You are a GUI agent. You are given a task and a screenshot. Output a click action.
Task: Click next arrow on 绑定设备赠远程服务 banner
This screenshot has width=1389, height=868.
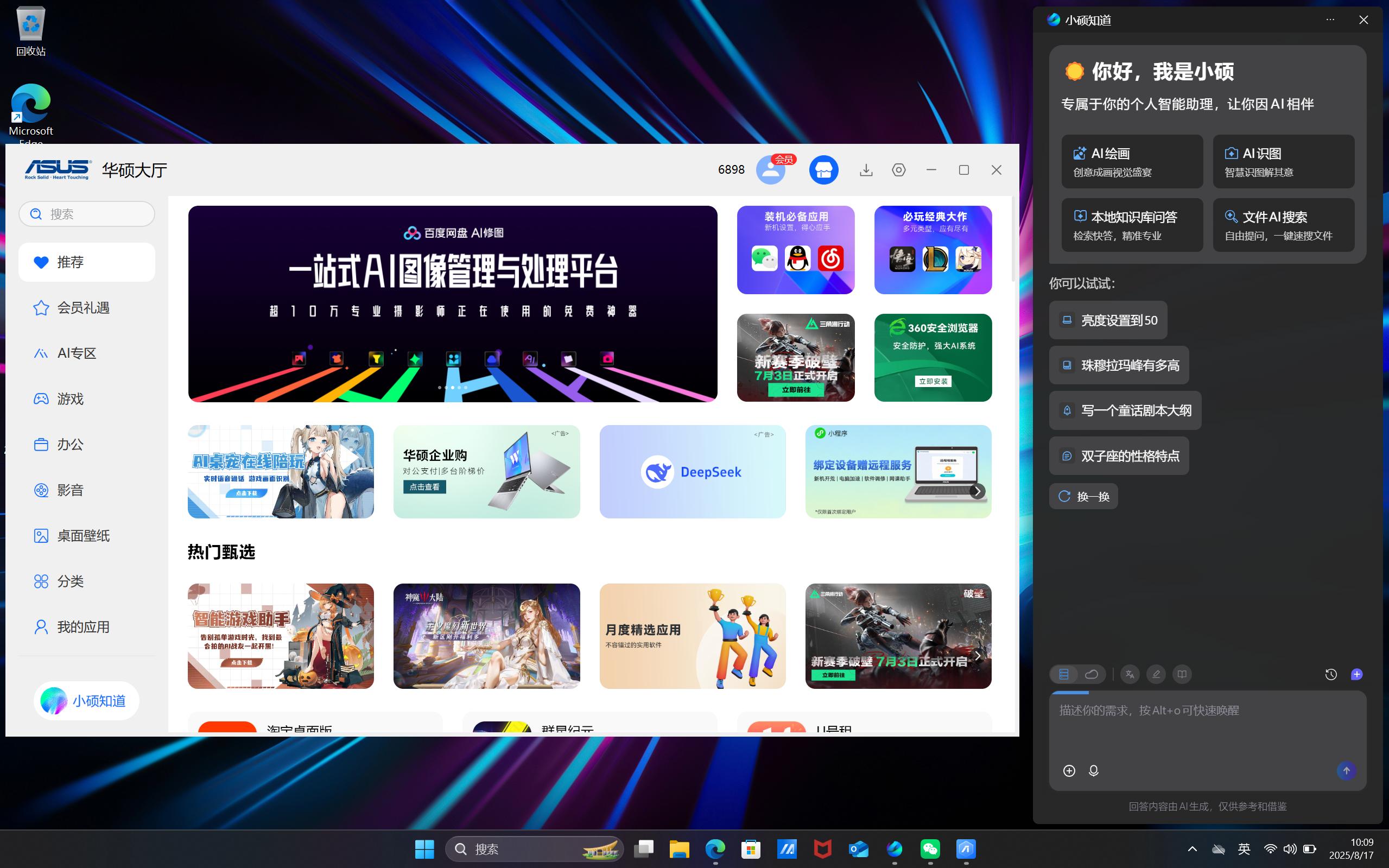tap(977, 491)
